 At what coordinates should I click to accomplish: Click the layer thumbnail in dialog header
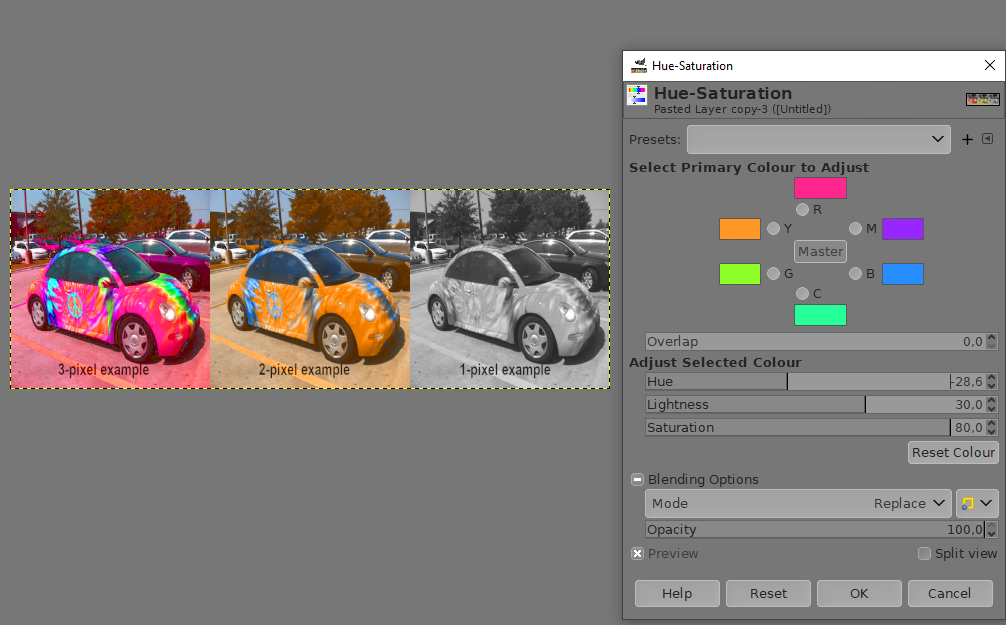[982, 99]
